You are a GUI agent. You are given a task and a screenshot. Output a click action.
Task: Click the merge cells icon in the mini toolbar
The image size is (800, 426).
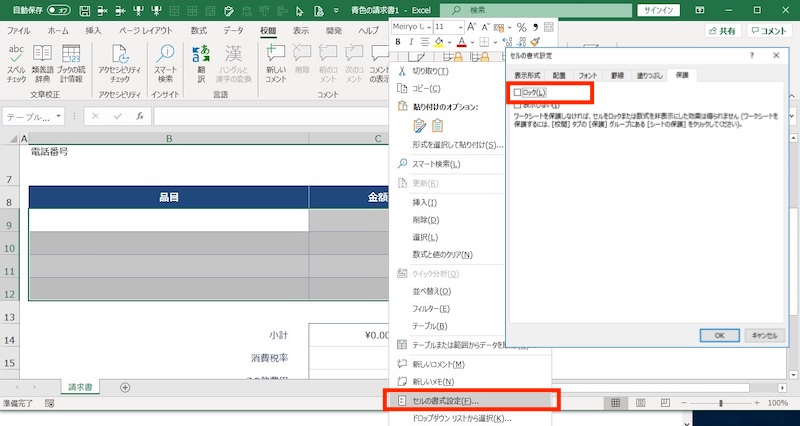[549, 27]
